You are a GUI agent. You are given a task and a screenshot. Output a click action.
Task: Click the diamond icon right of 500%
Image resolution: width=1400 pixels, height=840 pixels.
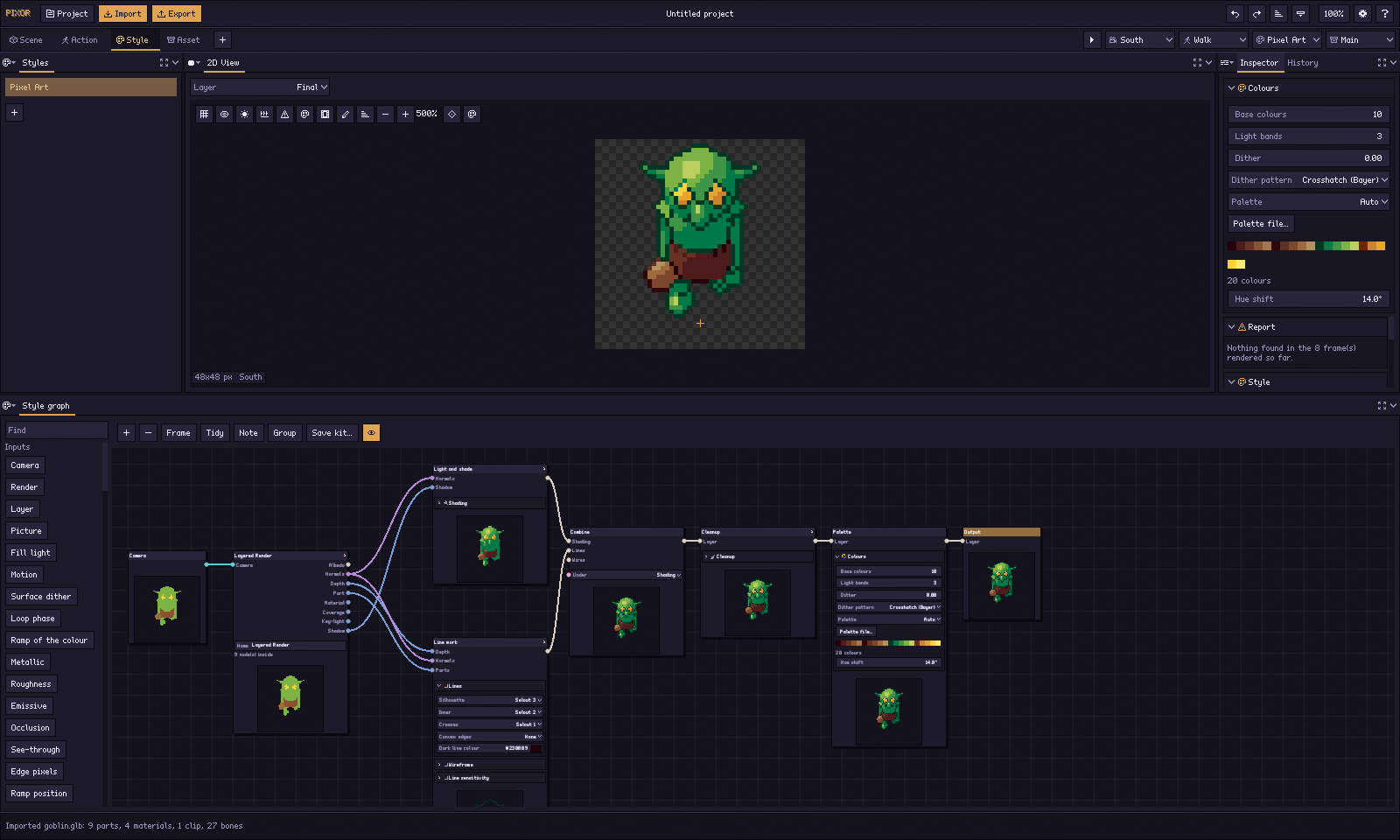click(451, 114)
